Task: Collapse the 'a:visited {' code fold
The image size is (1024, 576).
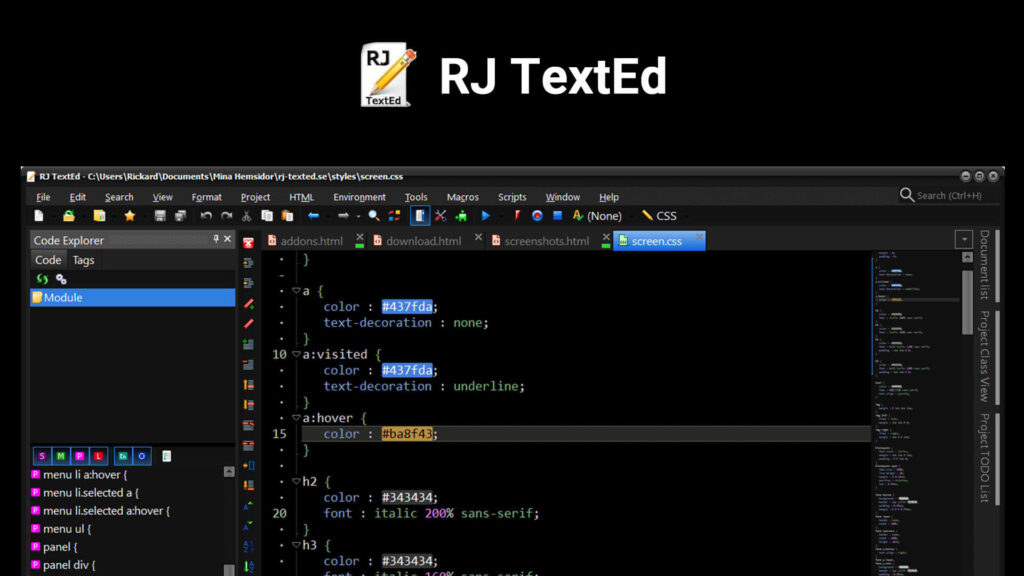Action: [x=296, y=354]
